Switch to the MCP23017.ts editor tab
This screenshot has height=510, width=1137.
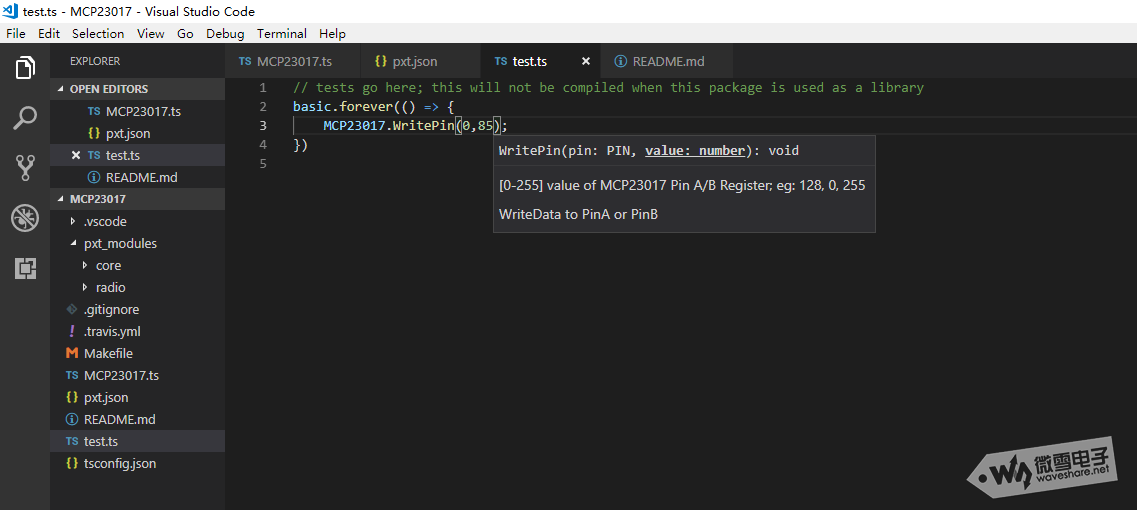[293, 62]
